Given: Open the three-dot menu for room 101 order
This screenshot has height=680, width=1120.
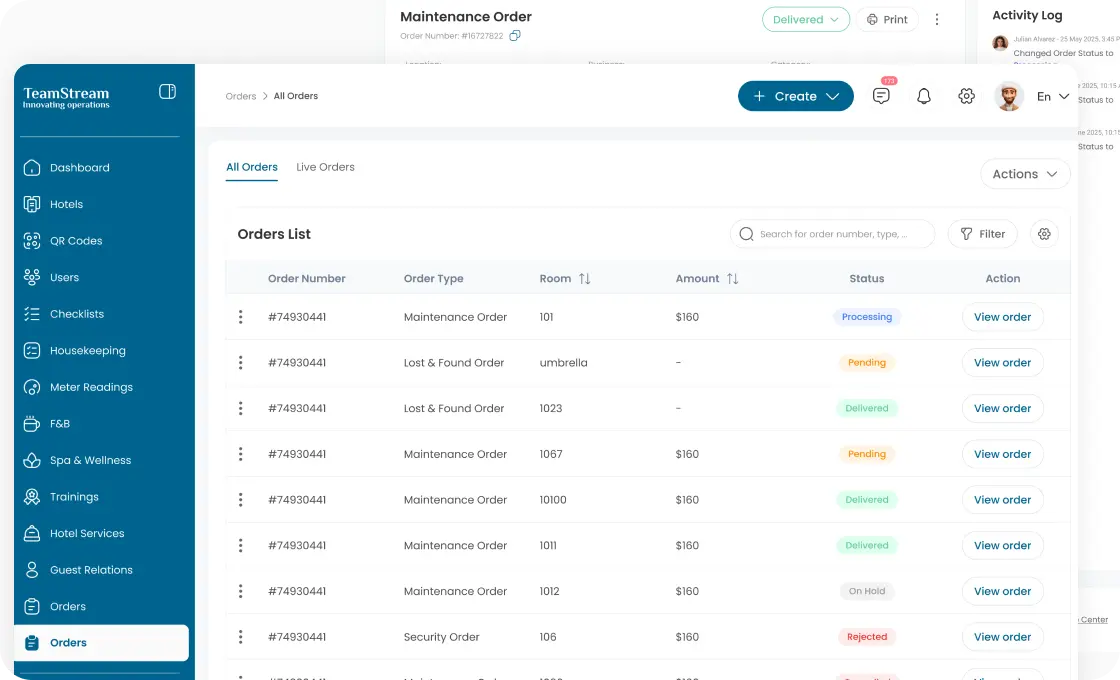Looking at the screenshot, I should tap(240, 317).
